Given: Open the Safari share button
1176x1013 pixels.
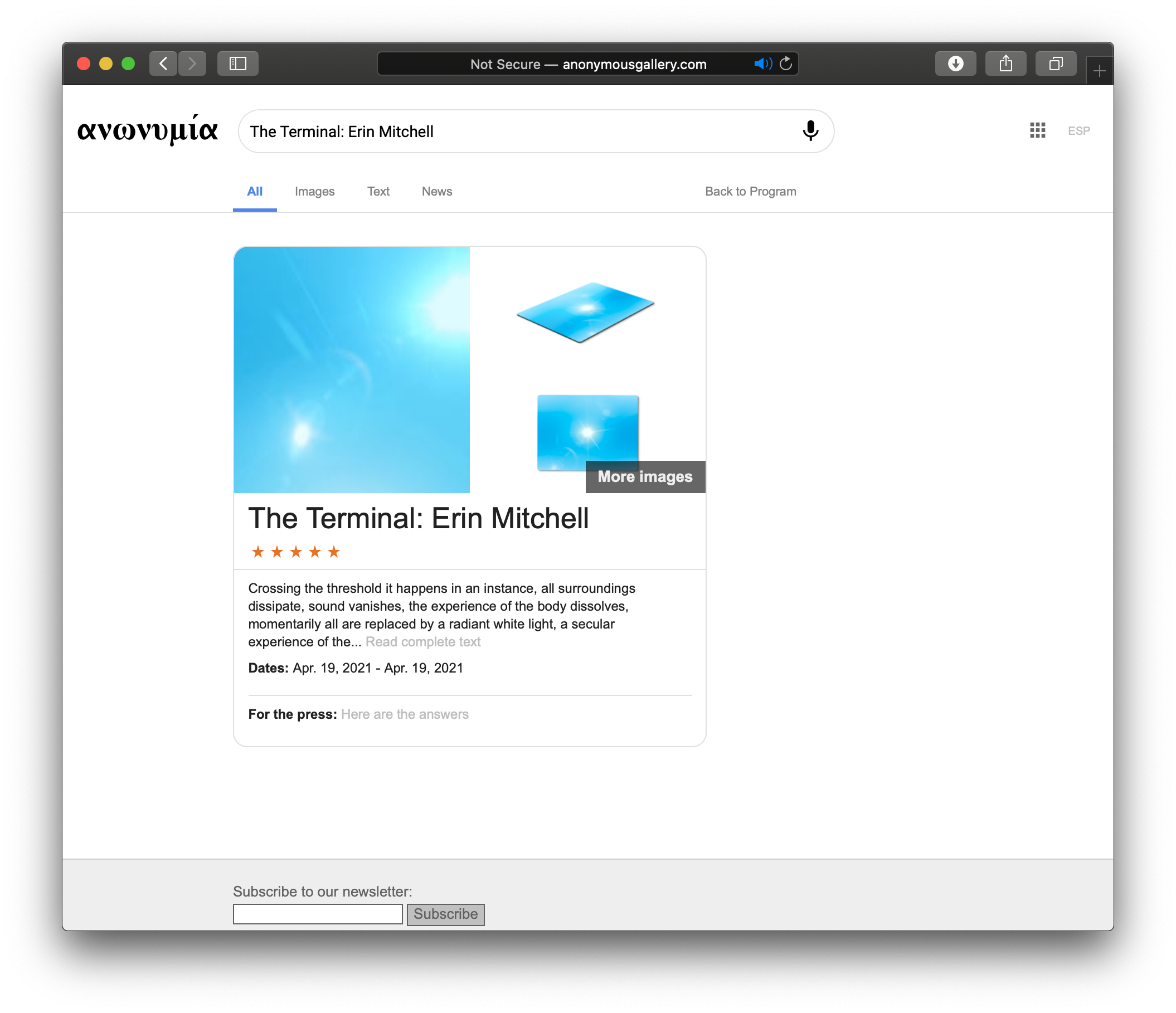Looking at the screenshot, I should pos(1005,64).
